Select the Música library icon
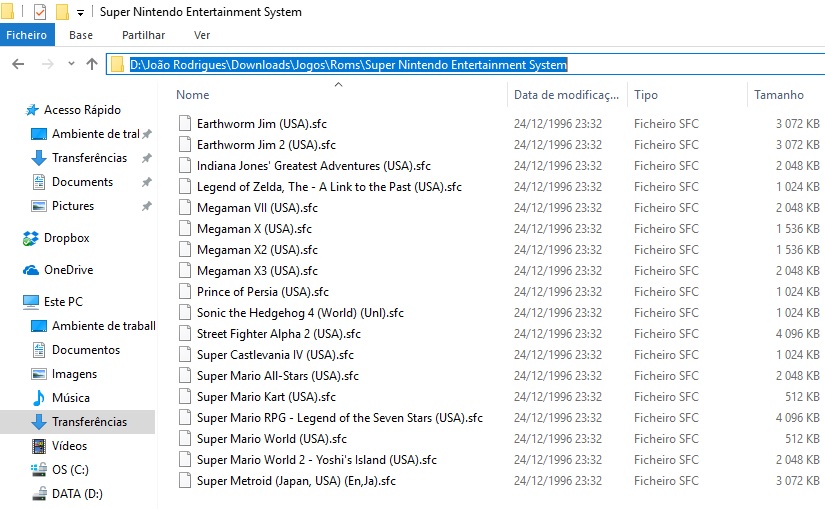 pos(38,398)
